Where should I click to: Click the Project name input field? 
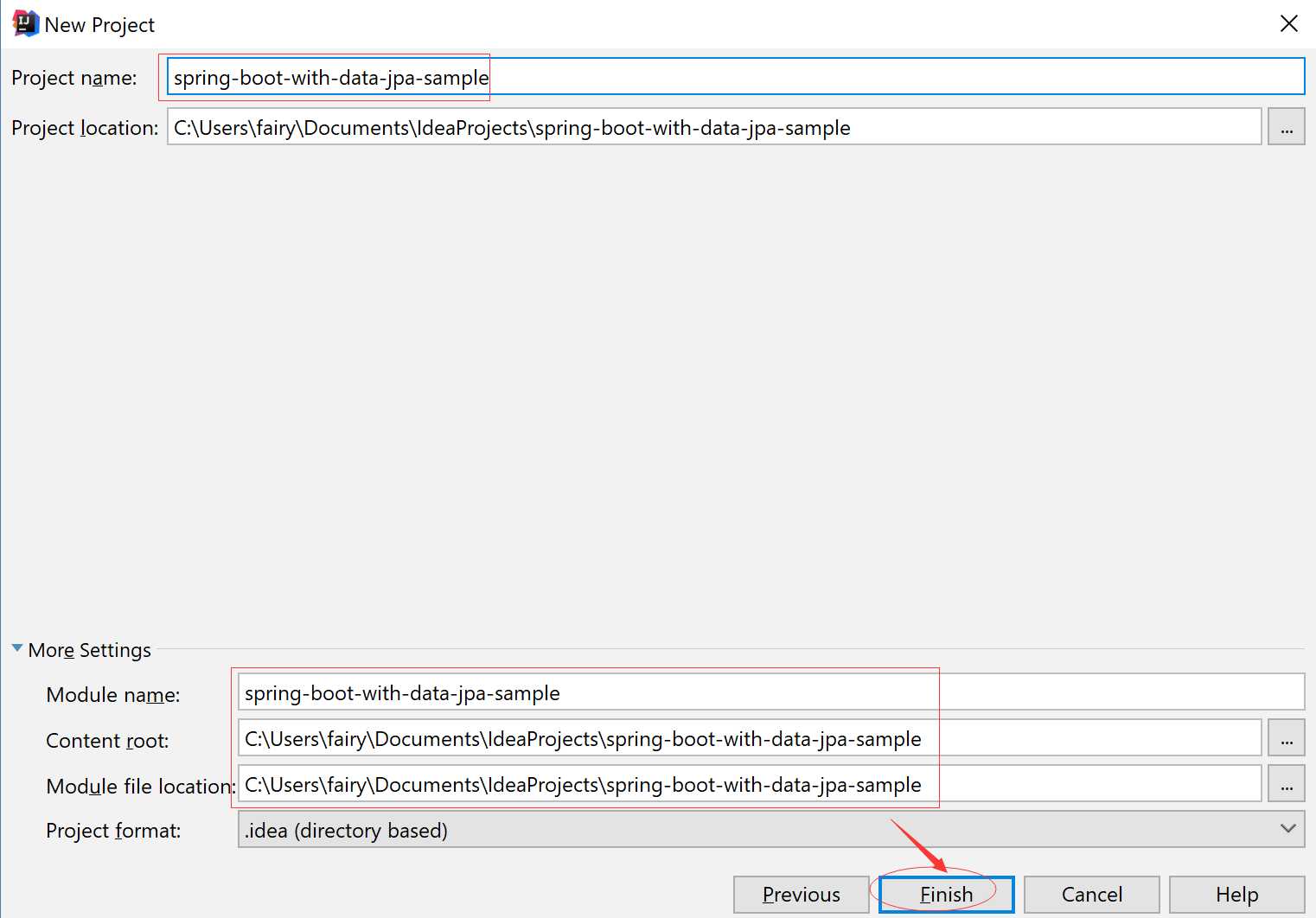point(736,77)
